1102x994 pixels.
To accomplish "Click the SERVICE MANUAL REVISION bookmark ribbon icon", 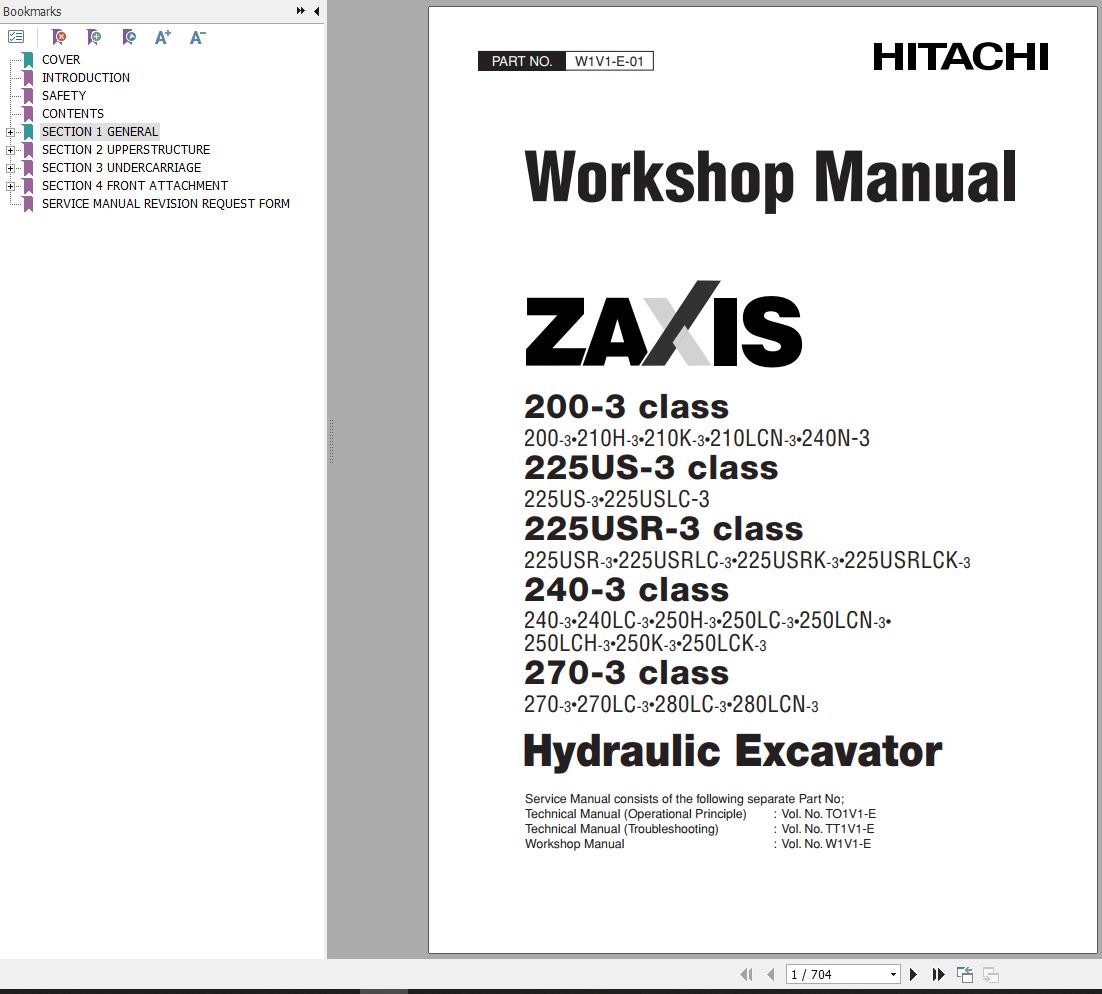I will pos(28,204).
